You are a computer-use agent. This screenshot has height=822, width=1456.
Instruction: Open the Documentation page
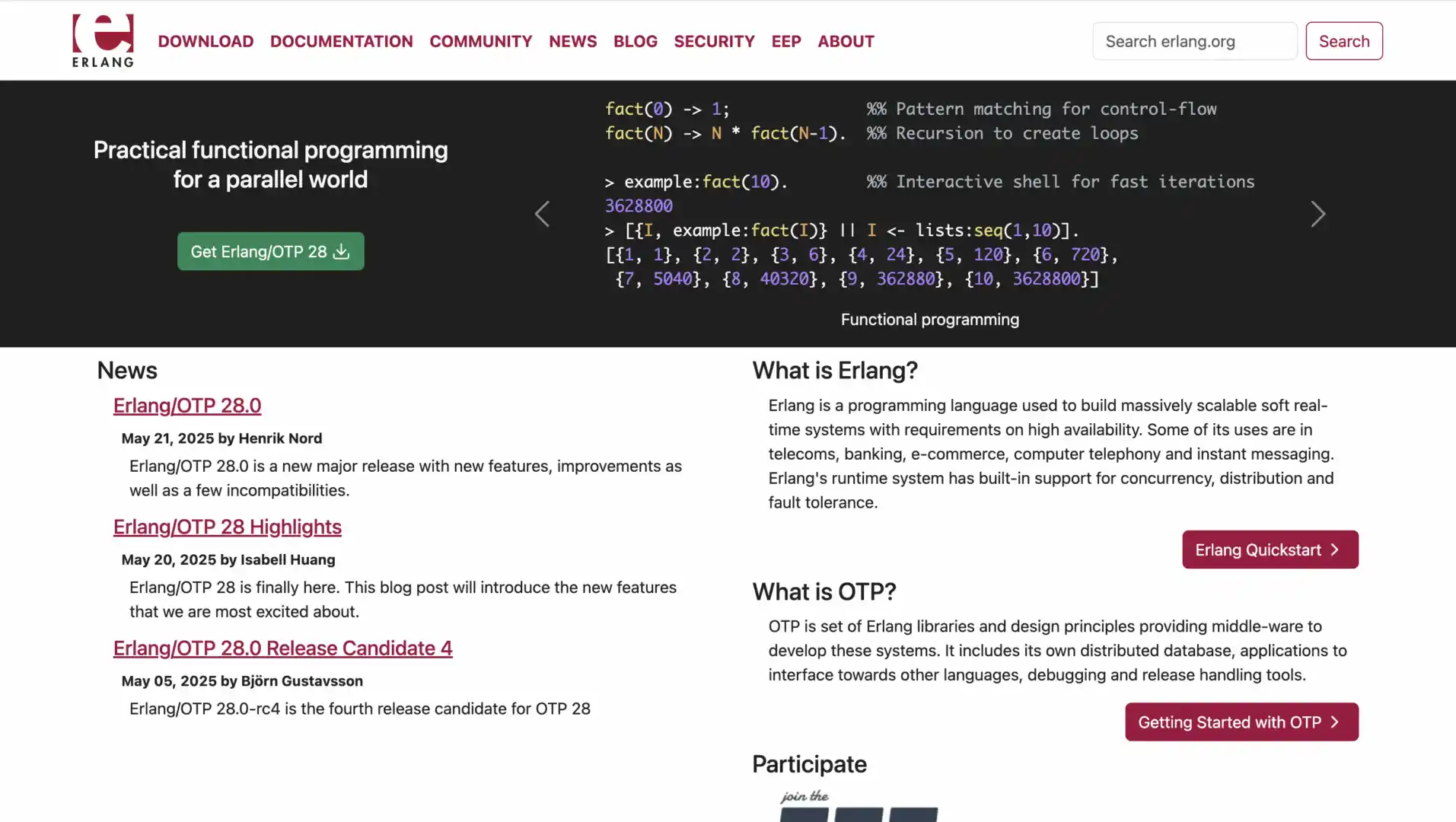tap(341, 41)
